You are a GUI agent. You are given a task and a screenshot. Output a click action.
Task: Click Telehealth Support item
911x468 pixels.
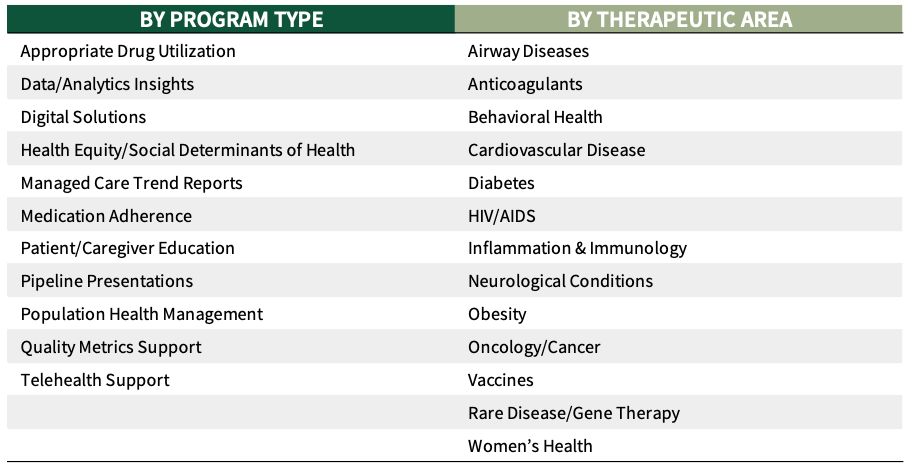[95, 380]
